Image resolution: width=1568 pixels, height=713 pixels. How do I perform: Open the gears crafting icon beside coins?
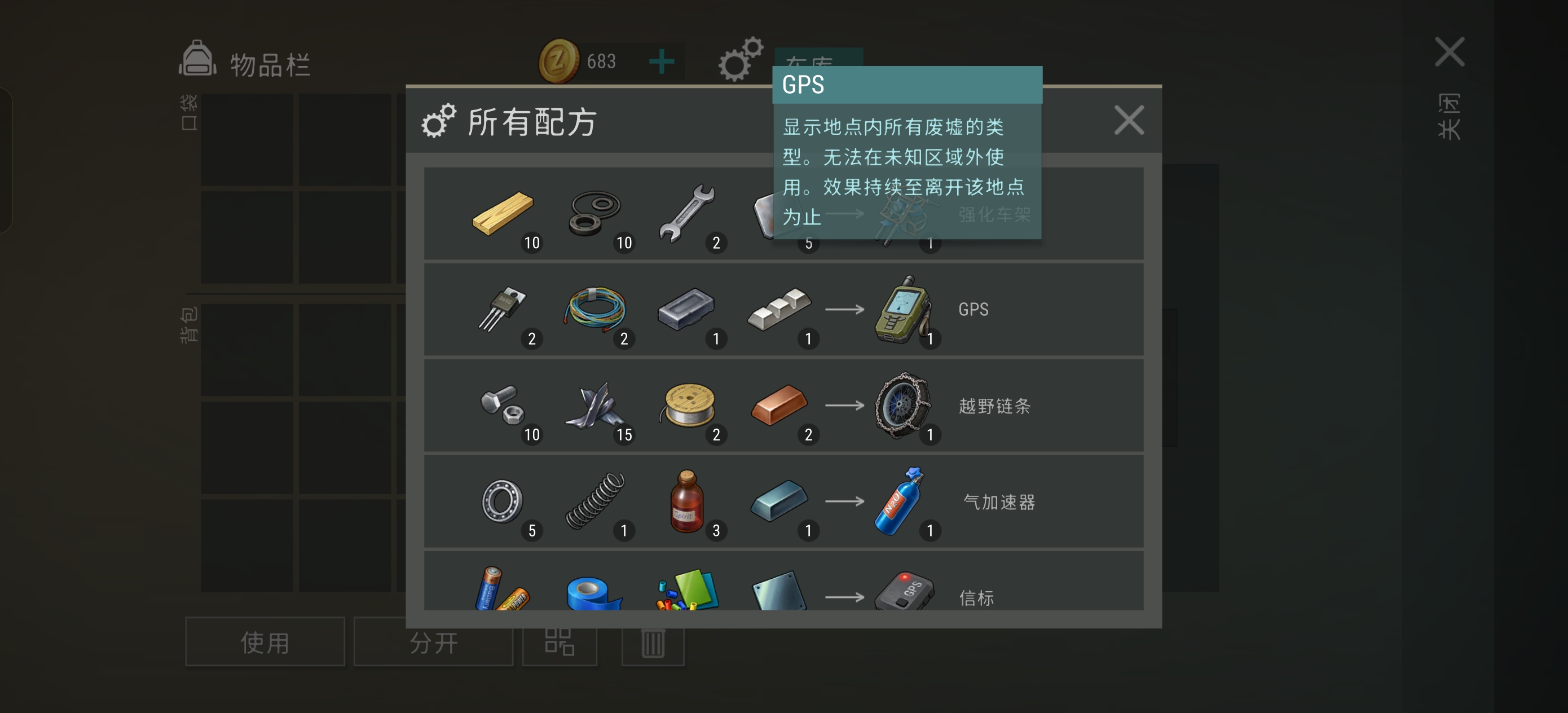point(740,59)
